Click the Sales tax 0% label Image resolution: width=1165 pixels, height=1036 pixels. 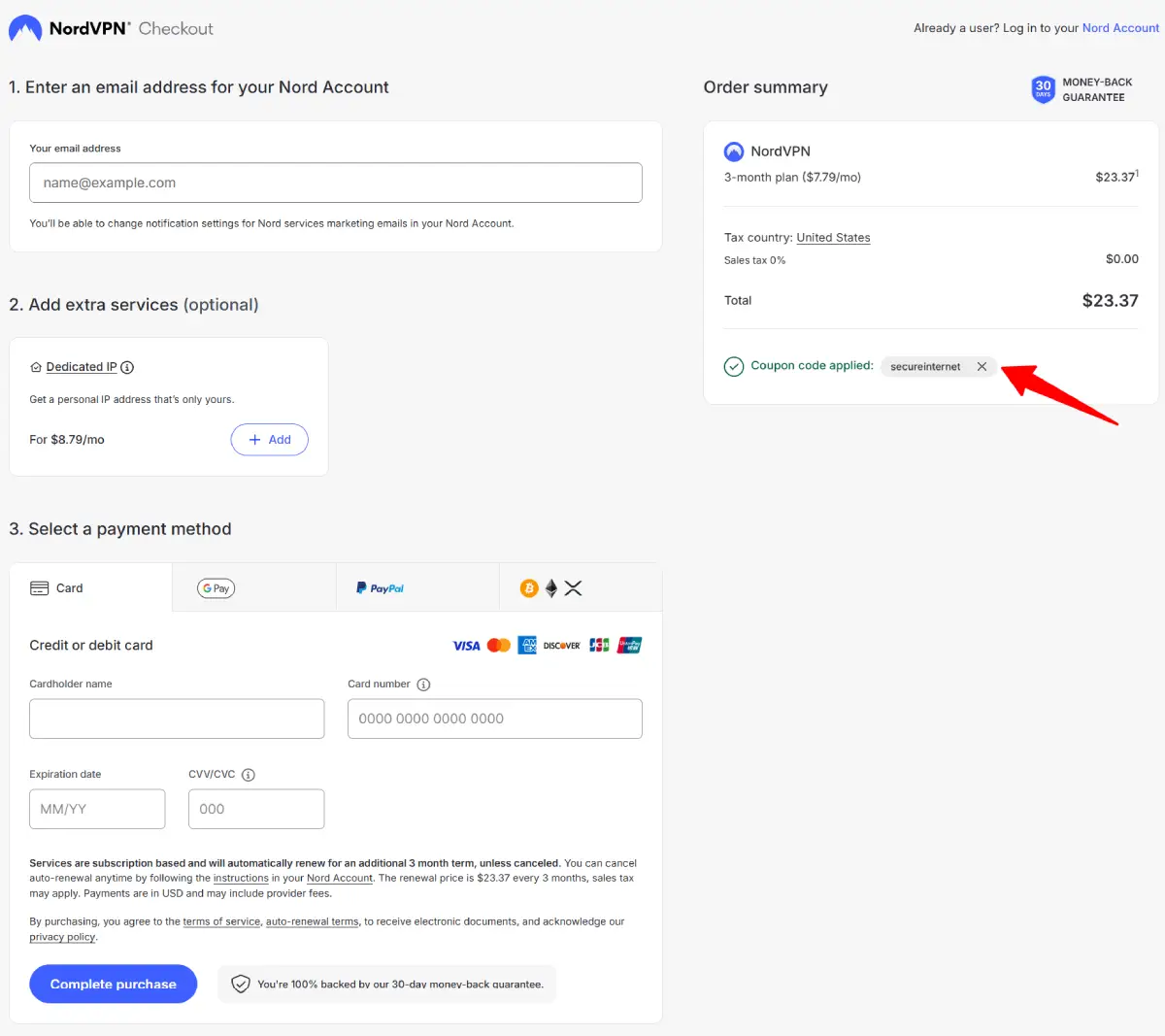[754, 260]
